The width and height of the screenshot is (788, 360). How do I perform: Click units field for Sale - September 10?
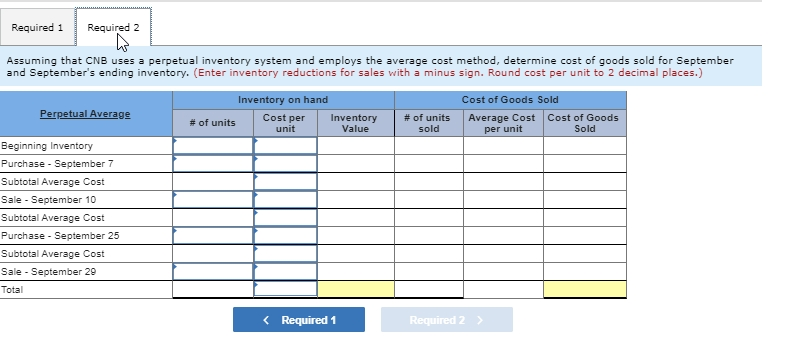click(x=213, y=200)
